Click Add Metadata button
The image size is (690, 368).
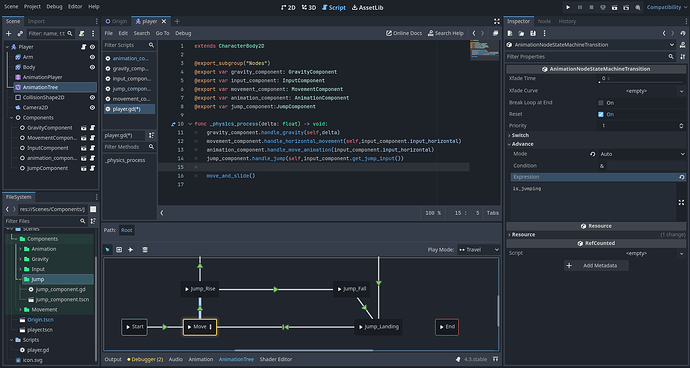click(x=596, y=265)
